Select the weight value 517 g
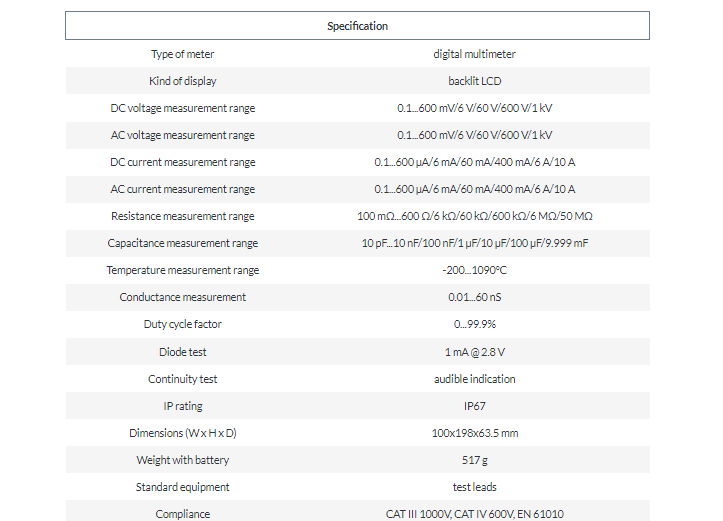 click(474, 460)
